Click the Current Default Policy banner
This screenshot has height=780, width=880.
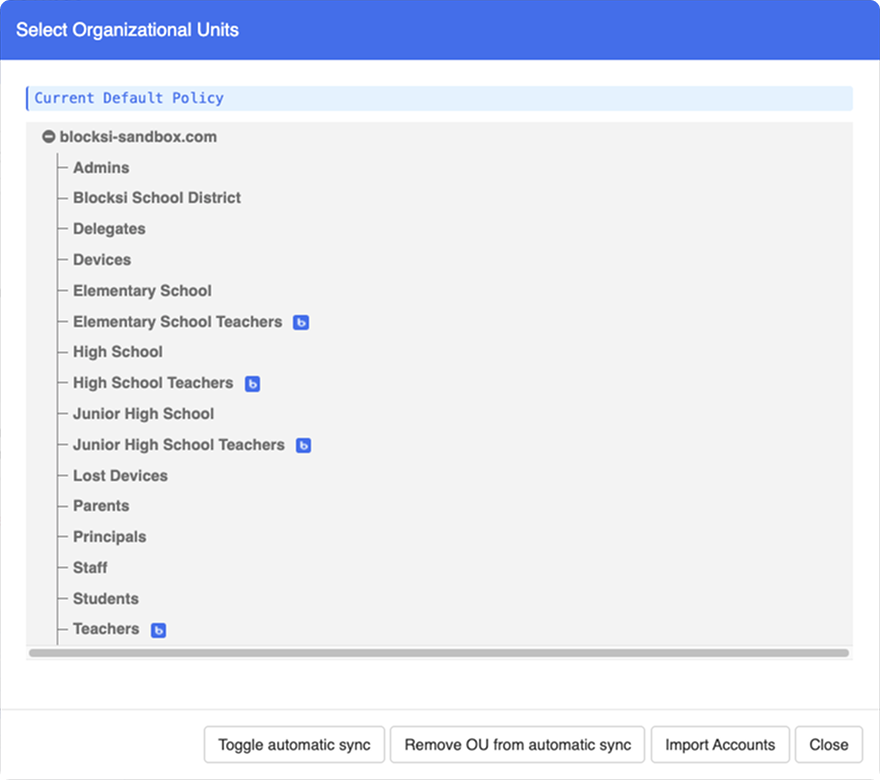point(439,98)
